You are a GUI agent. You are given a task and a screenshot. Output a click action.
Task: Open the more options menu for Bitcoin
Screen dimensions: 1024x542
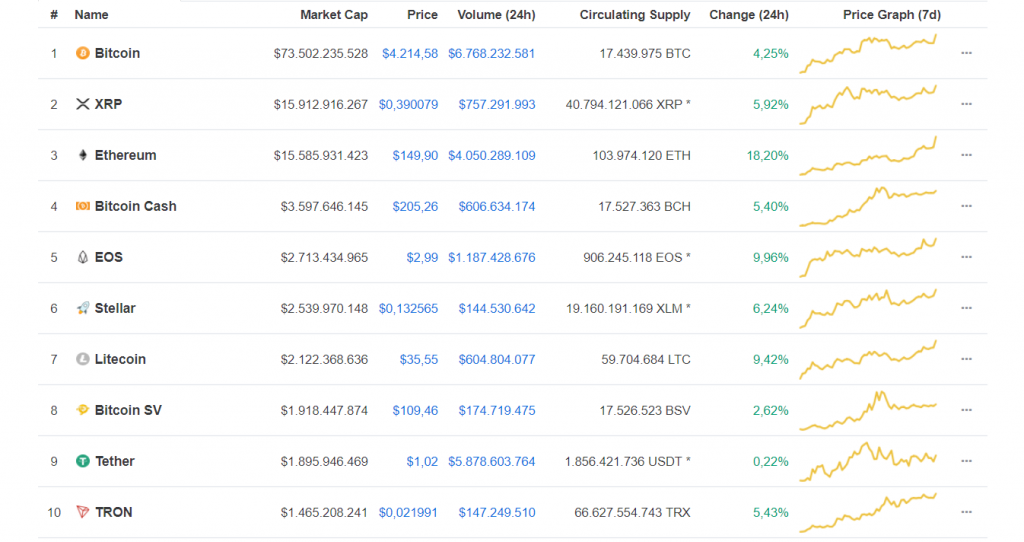[x=967, y=53]
